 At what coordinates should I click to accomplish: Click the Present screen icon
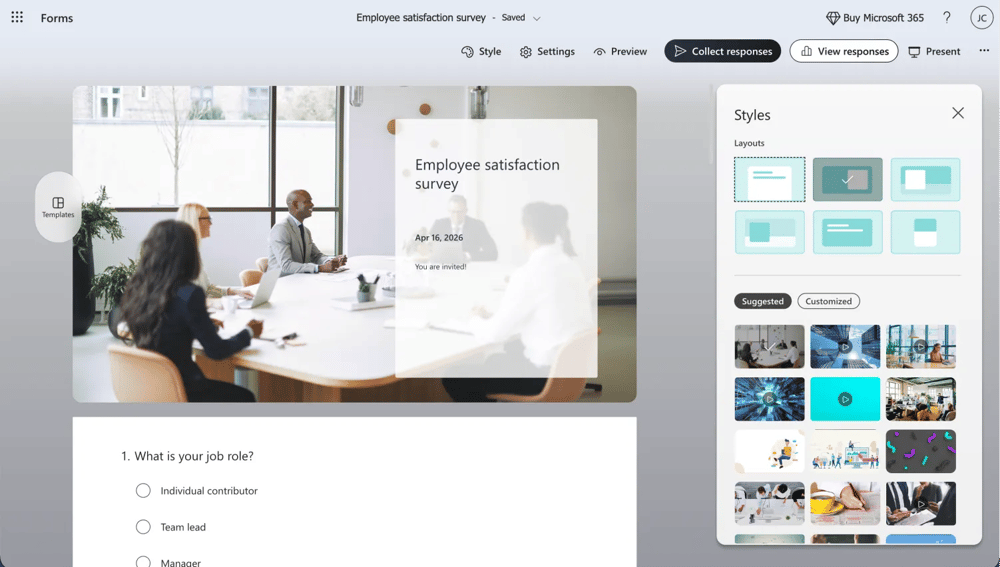pos(914,52)
